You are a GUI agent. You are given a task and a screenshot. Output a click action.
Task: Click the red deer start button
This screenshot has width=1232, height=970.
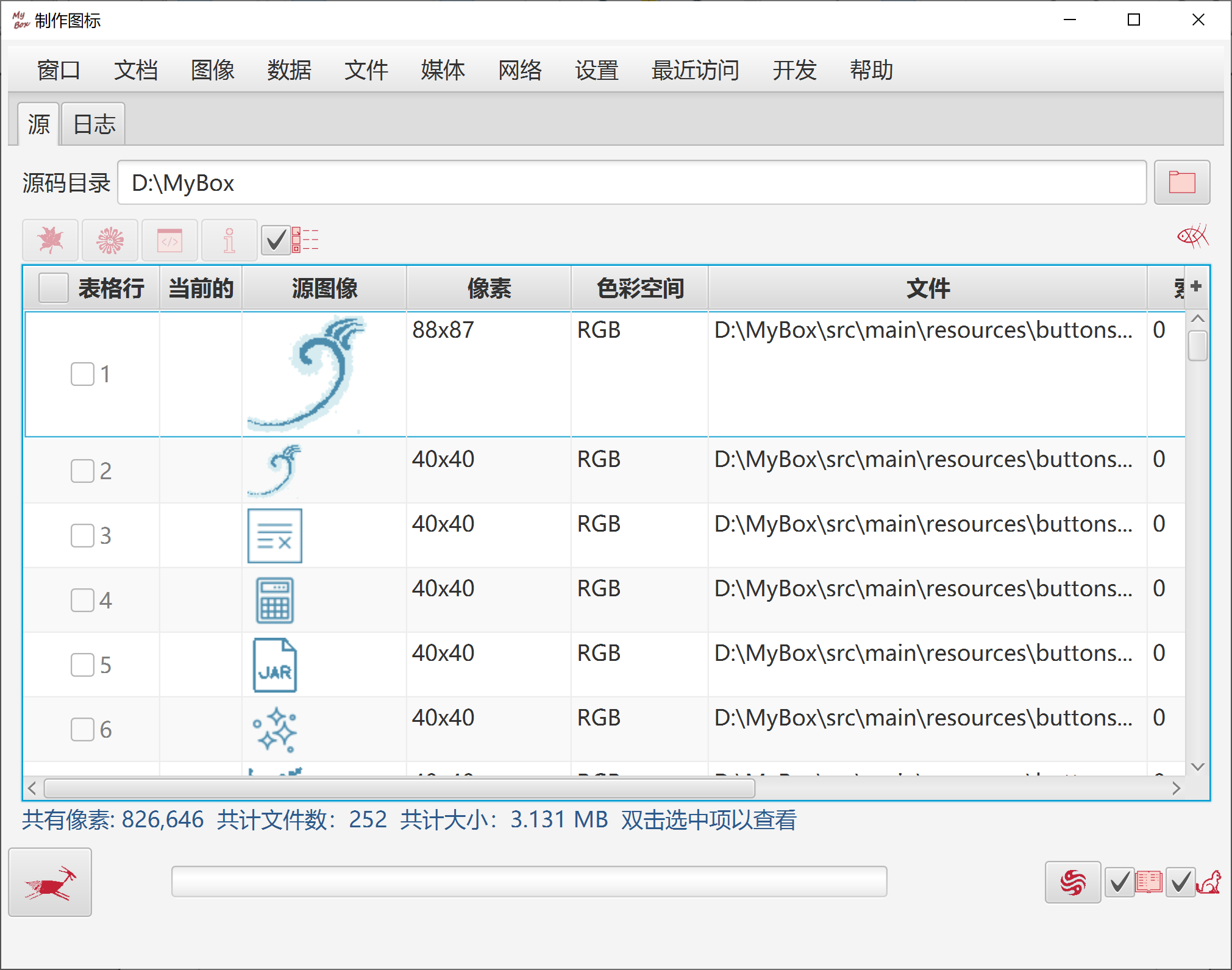pos(50,882)
